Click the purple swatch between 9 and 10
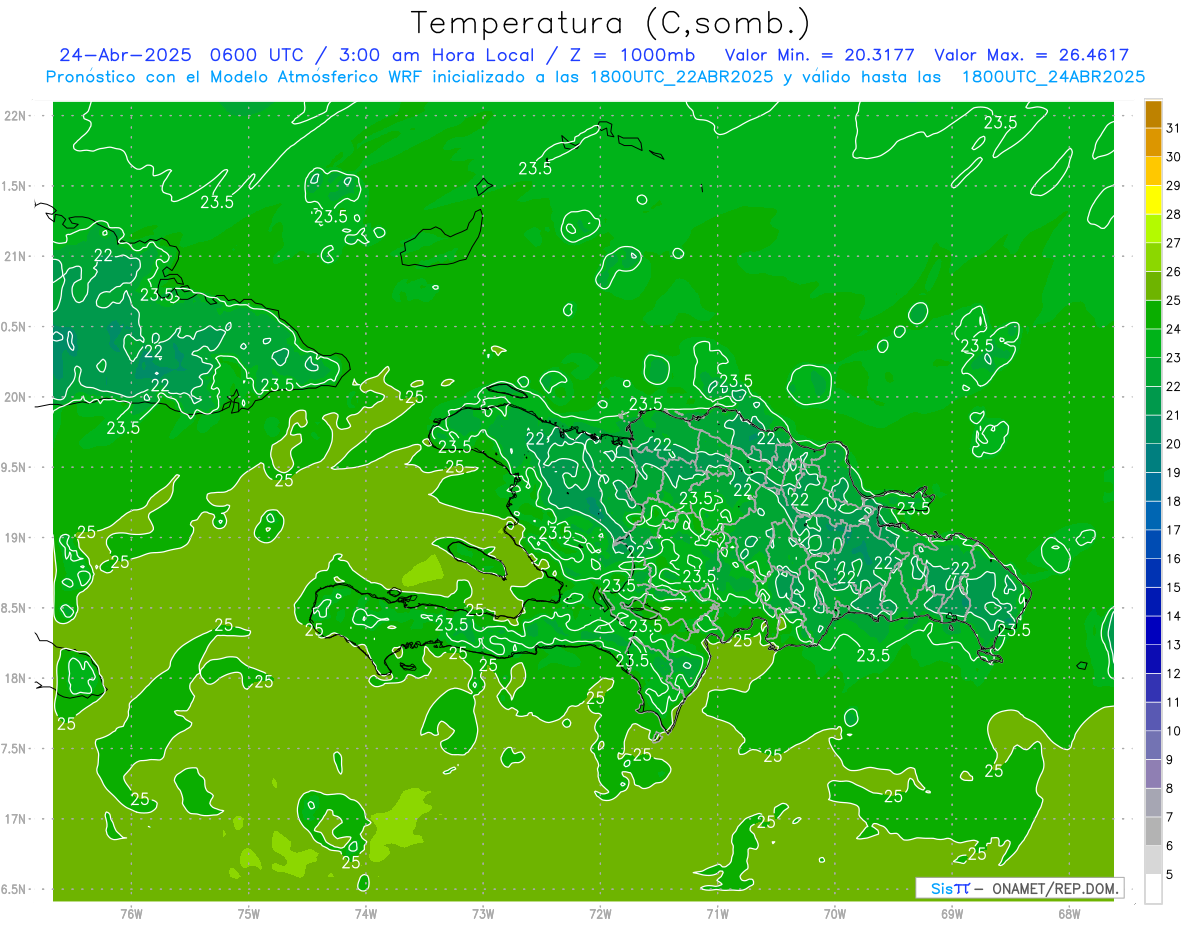Viewport: 1200px width, 927px height. (x=1153, y=745)
